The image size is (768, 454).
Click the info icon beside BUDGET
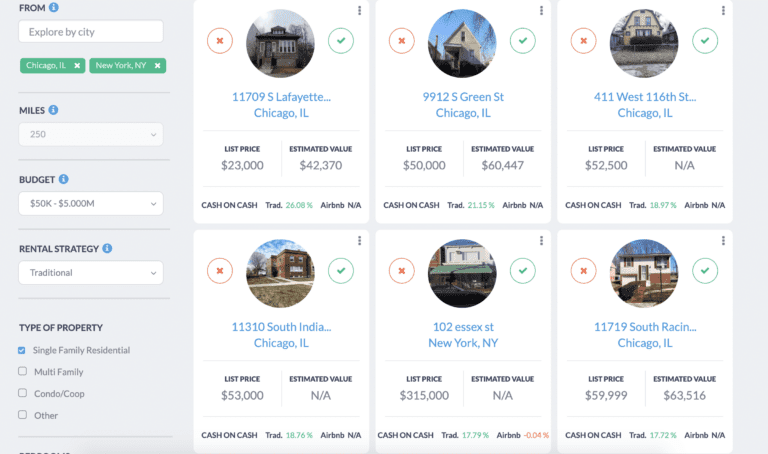[63, 179]
